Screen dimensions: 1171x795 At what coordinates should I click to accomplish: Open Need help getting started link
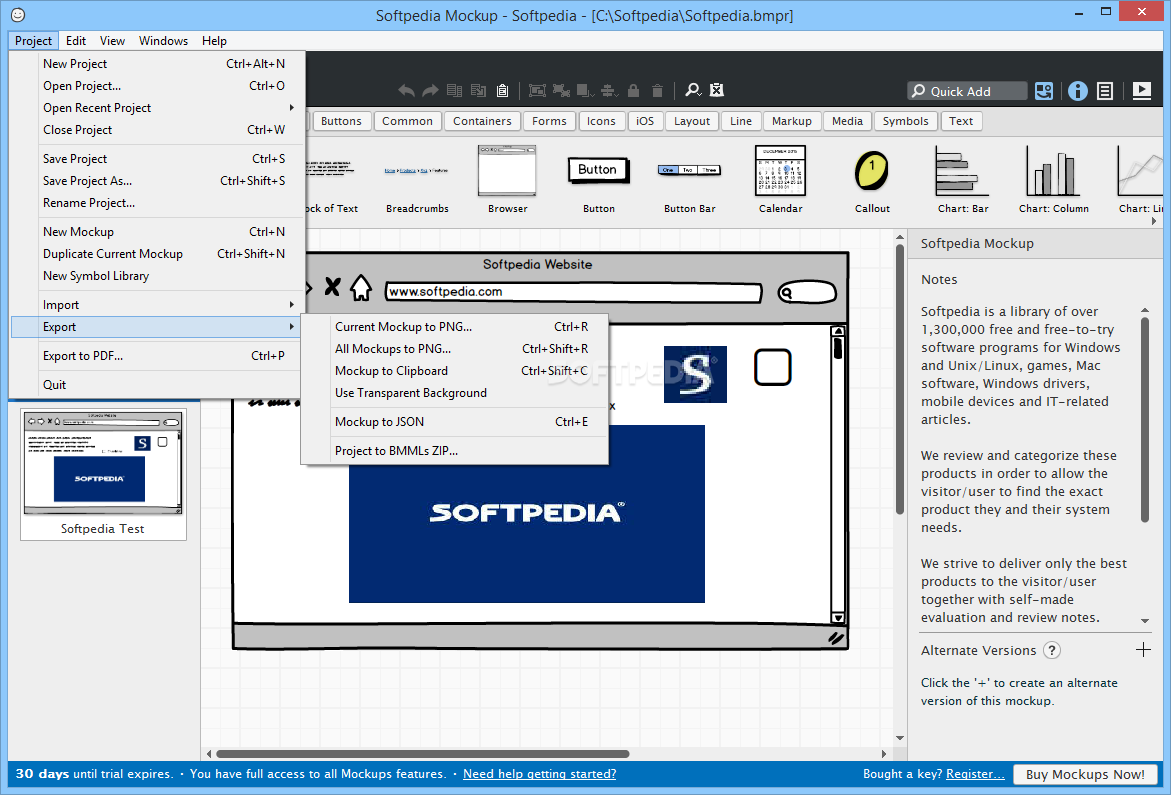coord(539,774)
